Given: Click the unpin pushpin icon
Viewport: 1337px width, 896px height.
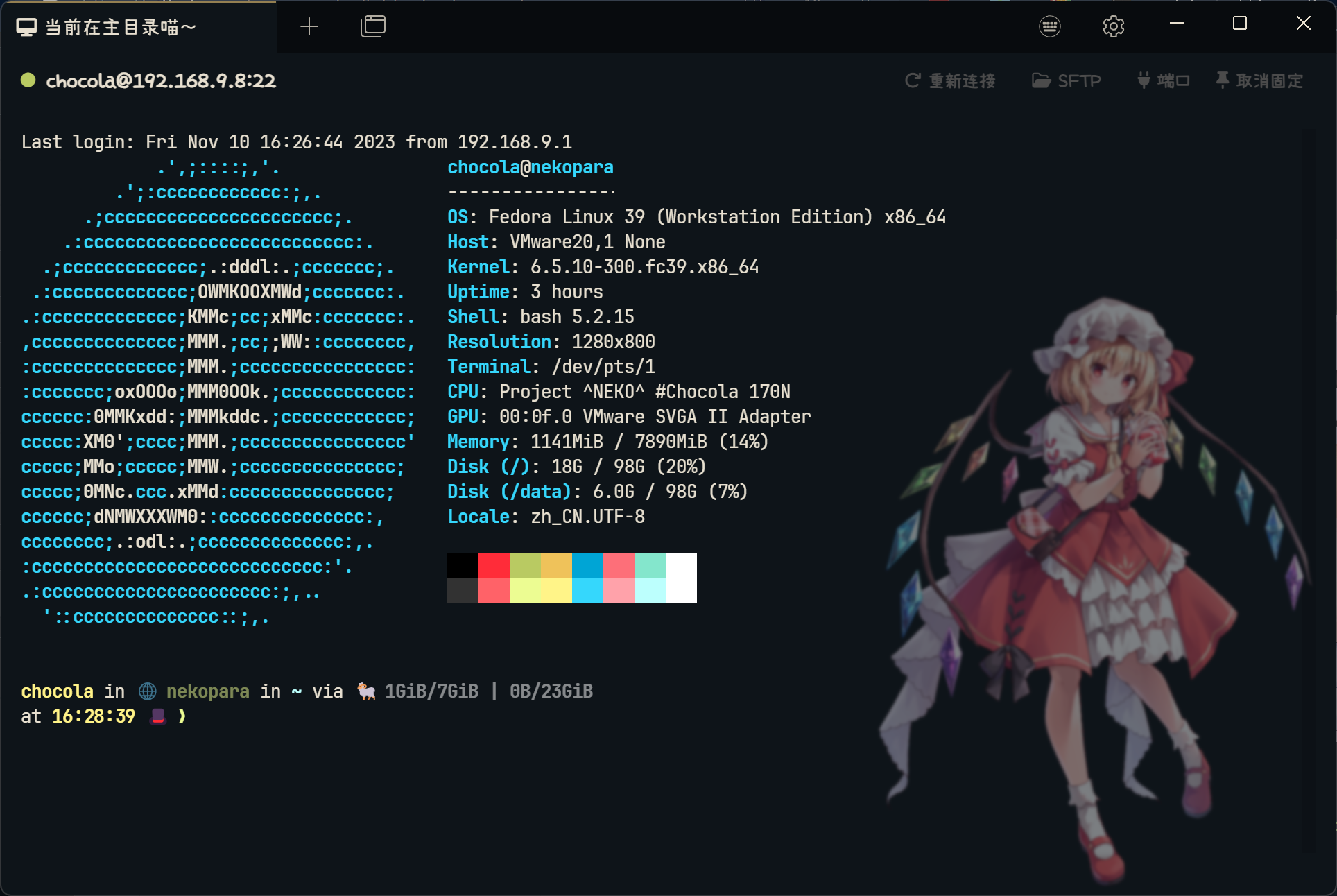Looking at the screenshot, I should [1222, 80].
